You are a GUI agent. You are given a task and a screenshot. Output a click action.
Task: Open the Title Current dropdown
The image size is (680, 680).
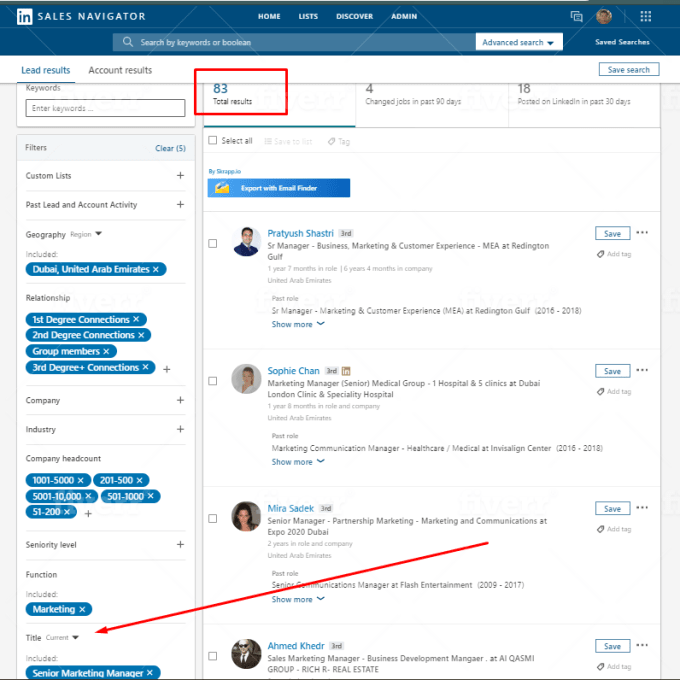coord(62,638)
